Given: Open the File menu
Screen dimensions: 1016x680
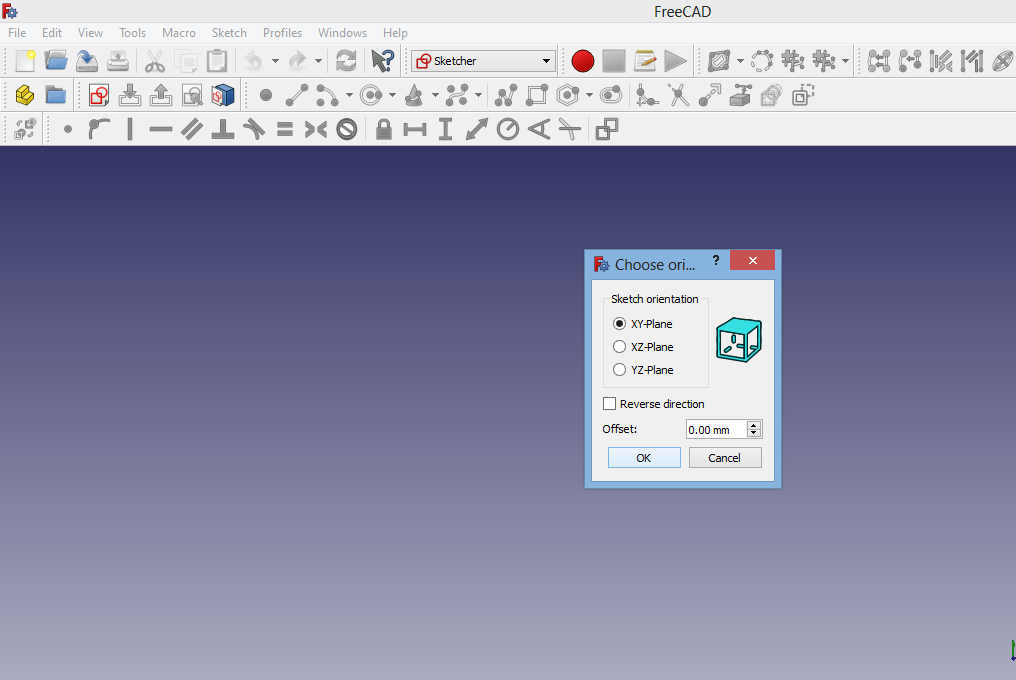Looking at the screenshot, I should coord(17,32).
